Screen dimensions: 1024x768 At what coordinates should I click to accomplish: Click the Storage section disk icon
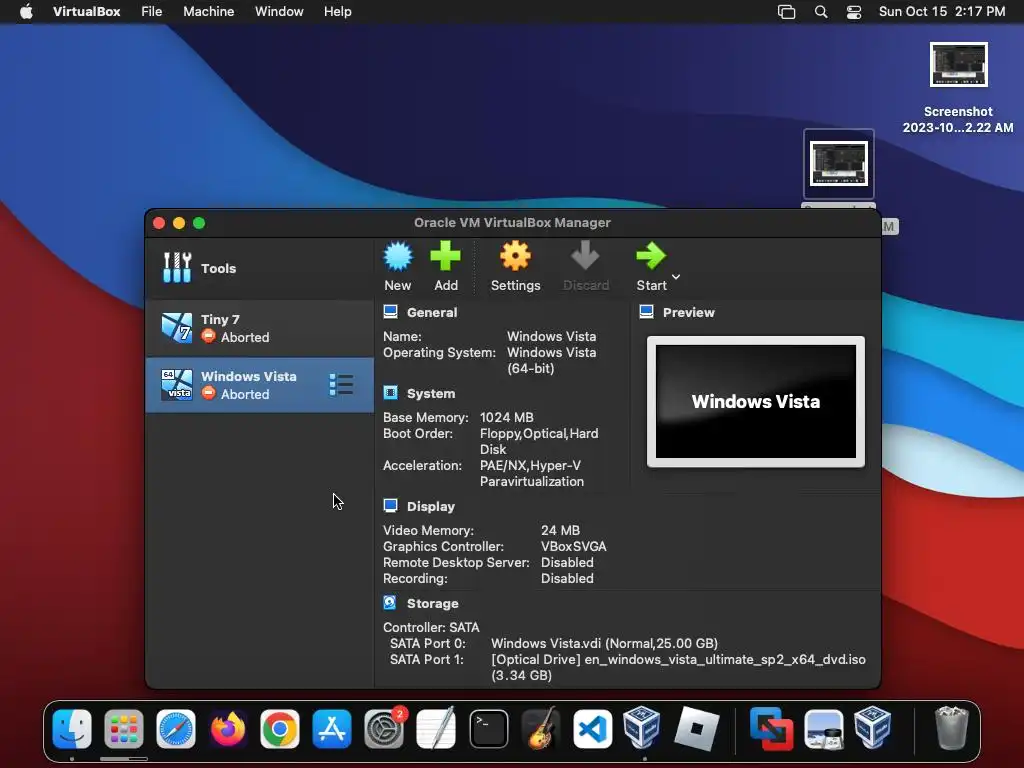(x=390, y=603)
